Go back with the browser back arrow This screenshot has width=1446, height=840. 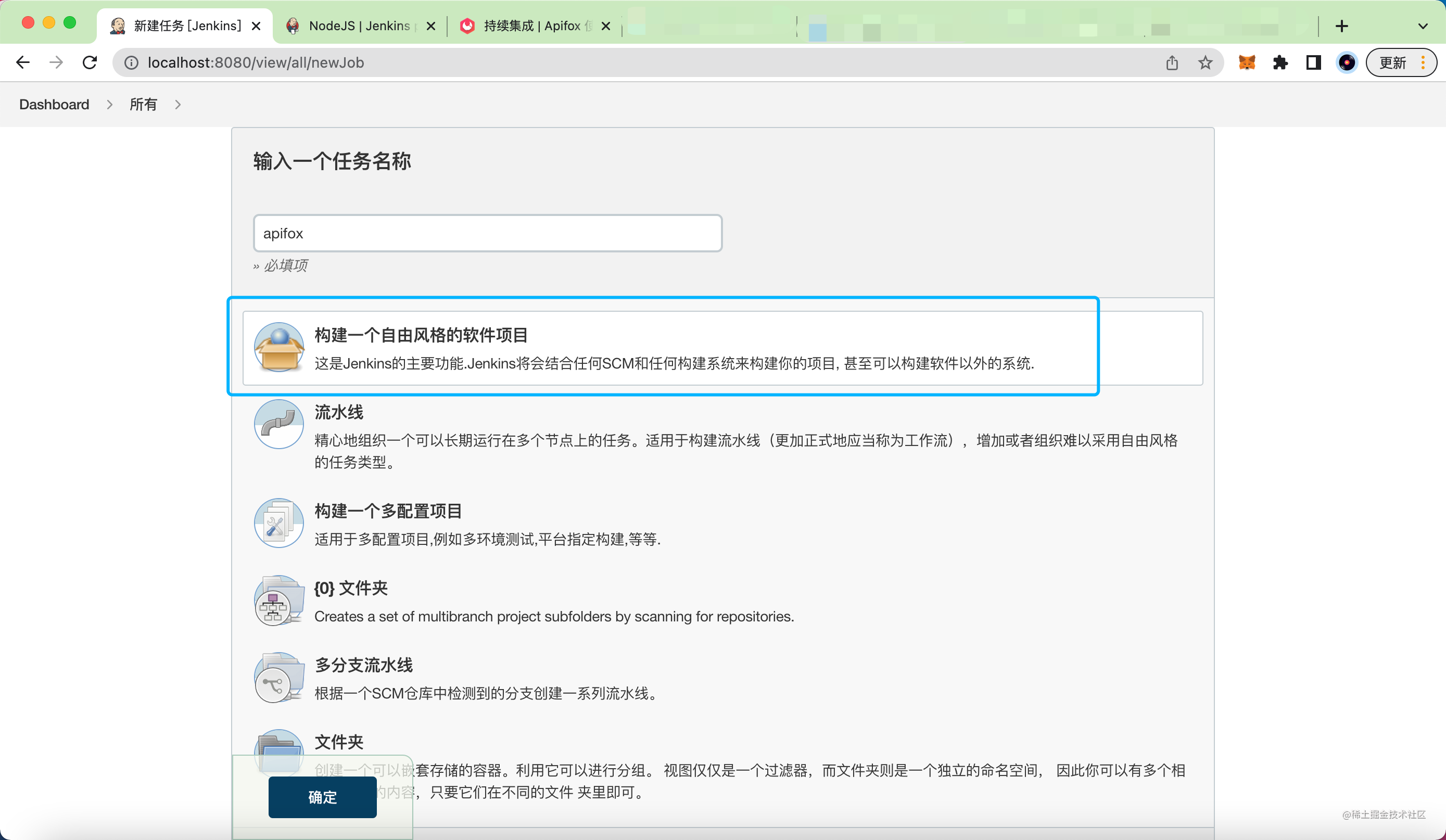coord(23,62)
